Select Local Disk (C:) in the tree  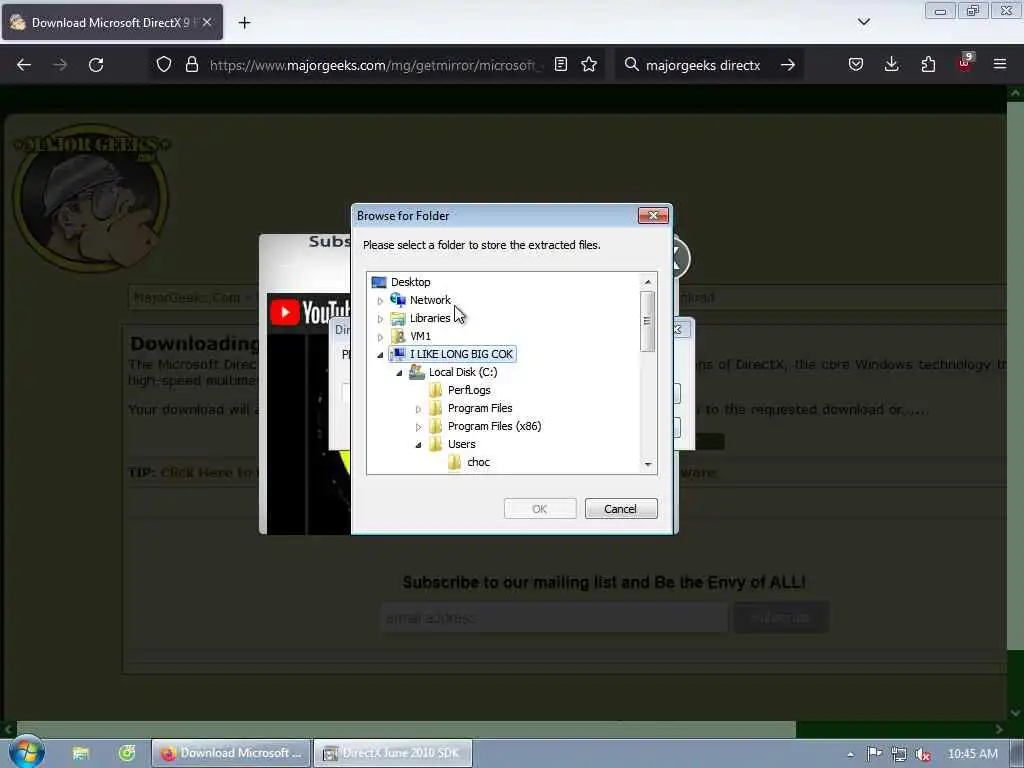coord(462,372)
